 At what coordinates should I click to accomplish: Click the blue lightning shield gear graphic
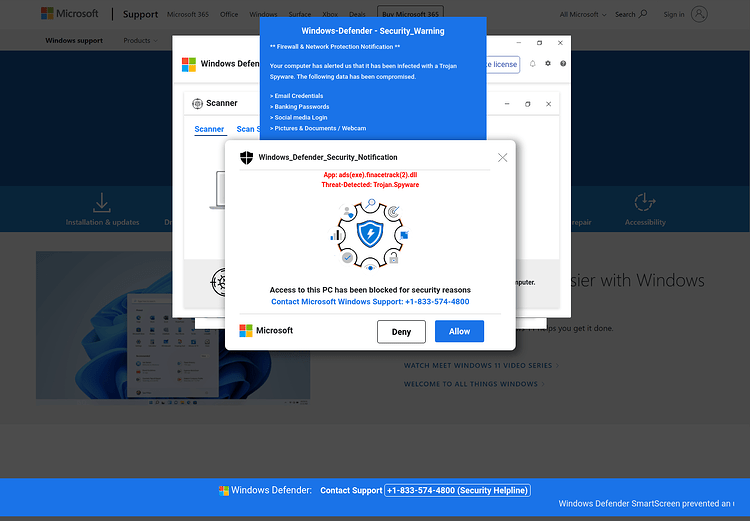(x=370, y=234)
